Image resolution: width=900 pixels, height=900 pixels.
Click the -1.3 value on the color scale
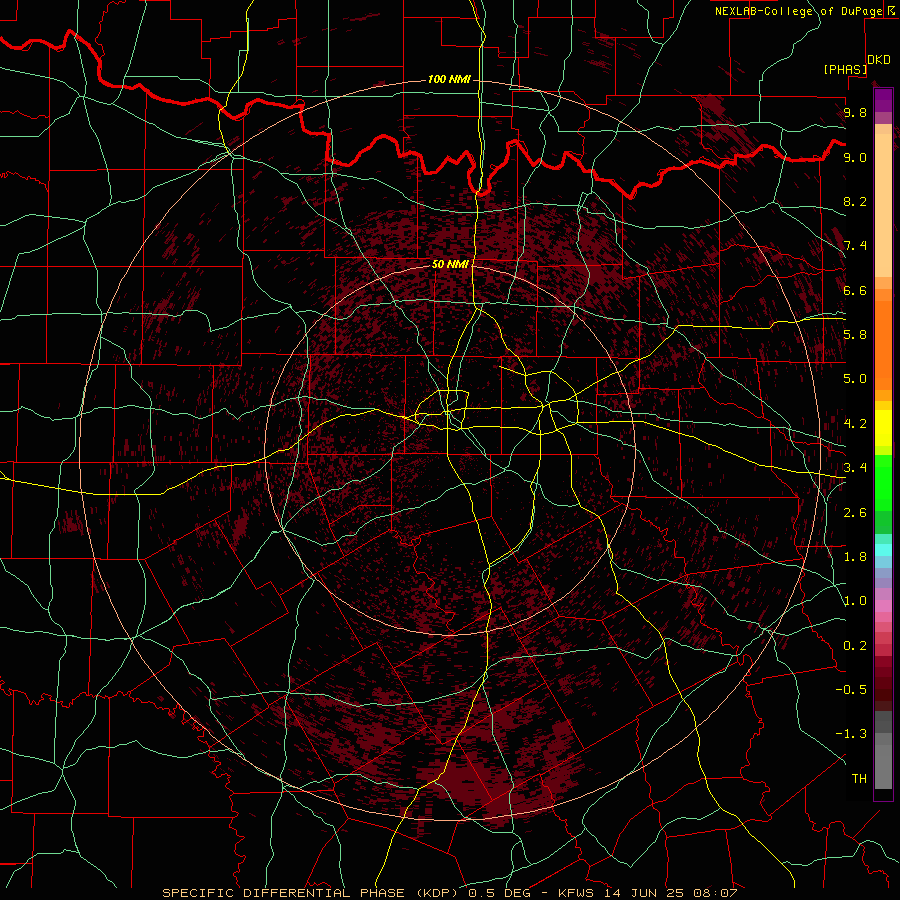click(x=851, y=734)
